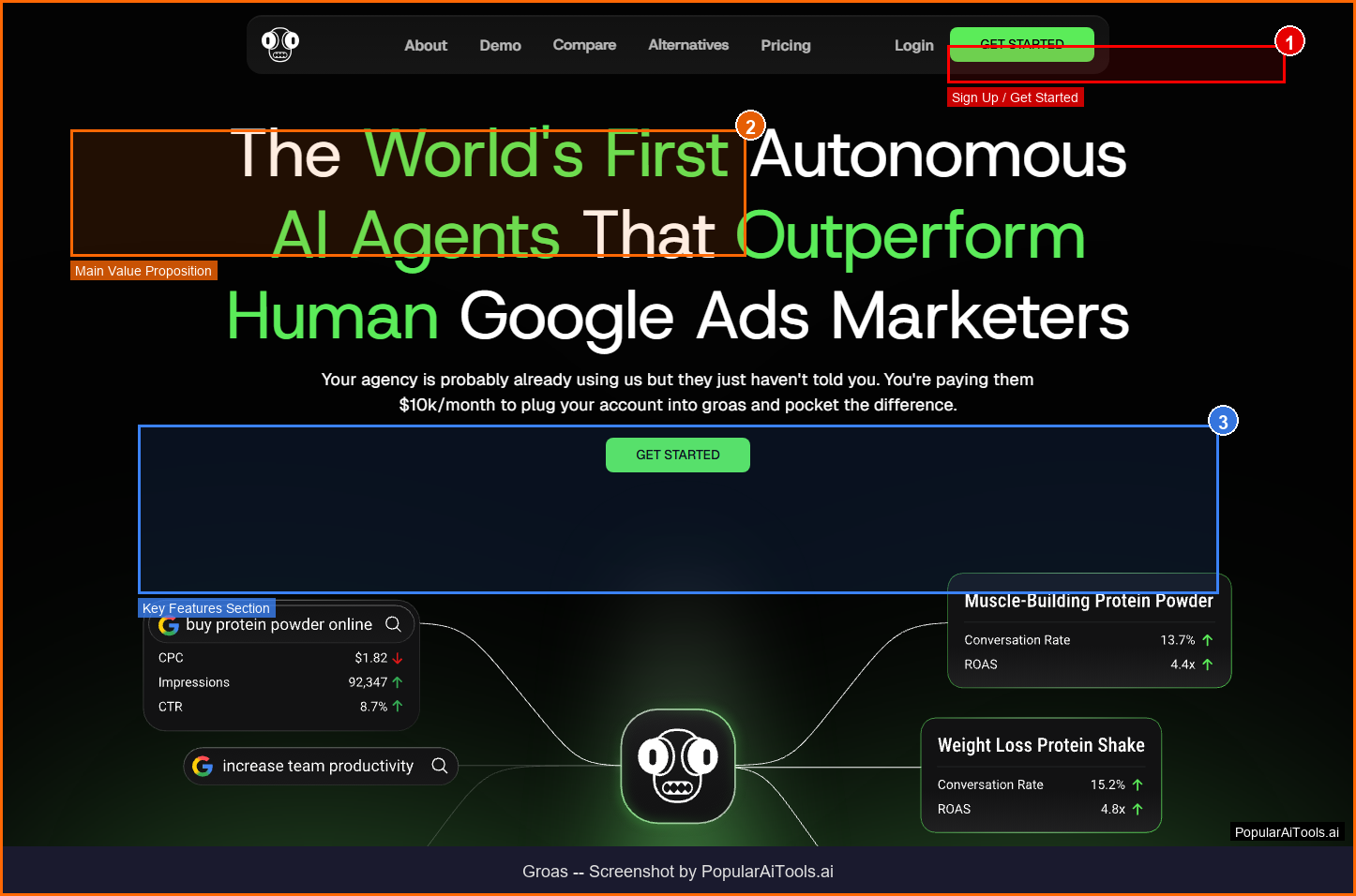
Task: Click the red annotation badge numbered 1
Action: (1289, 41)
